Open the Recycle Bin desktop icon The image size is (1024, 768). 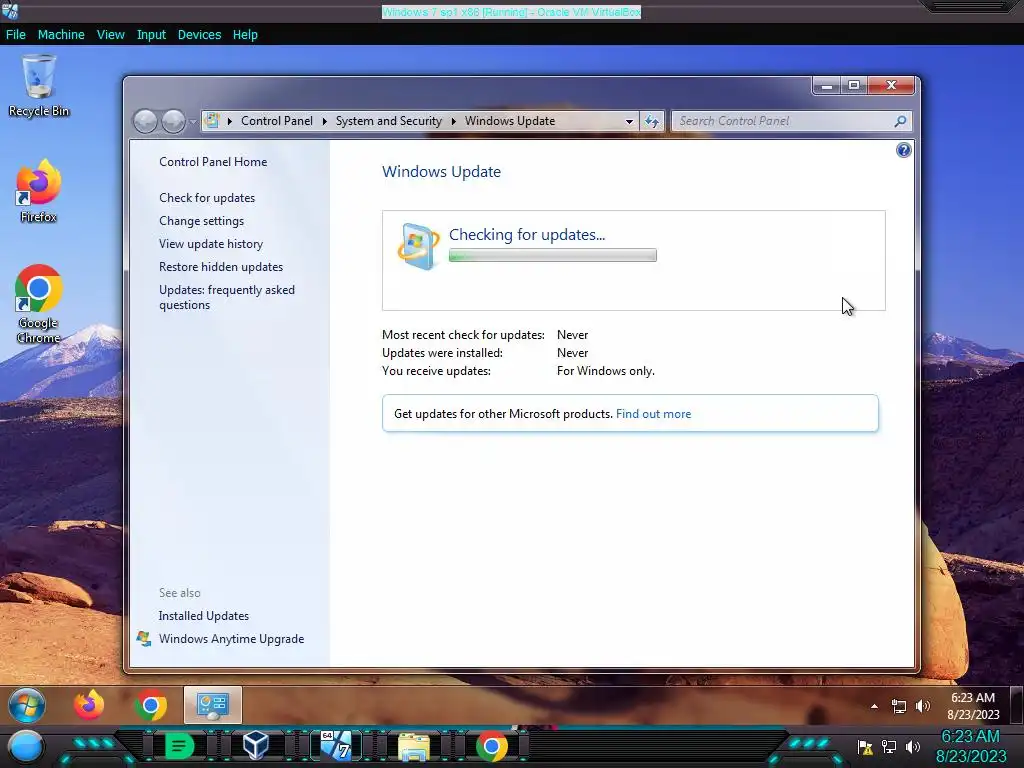[39, 86]
